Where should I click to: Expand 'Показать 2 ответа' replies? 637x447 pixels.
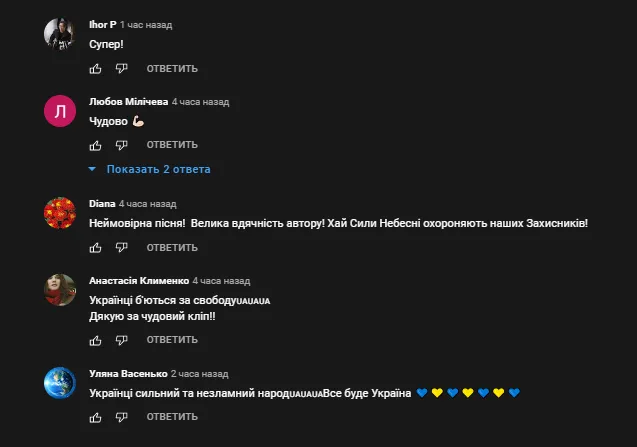pyautogui.click(x=151, y=169)
